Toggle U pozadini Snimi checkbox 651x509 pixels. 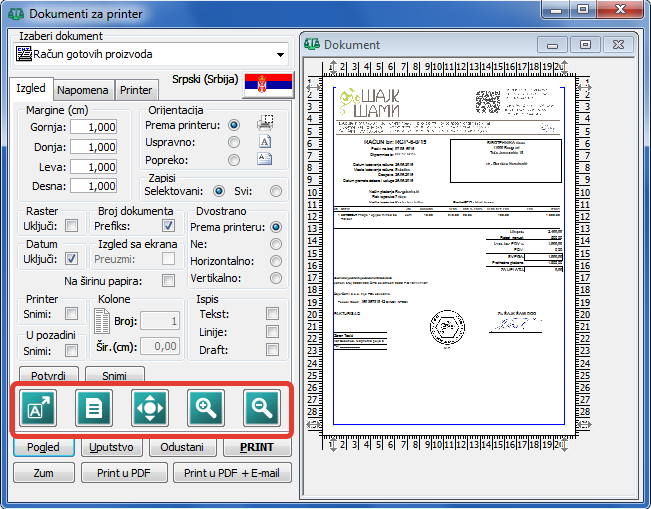coord(71,351)
